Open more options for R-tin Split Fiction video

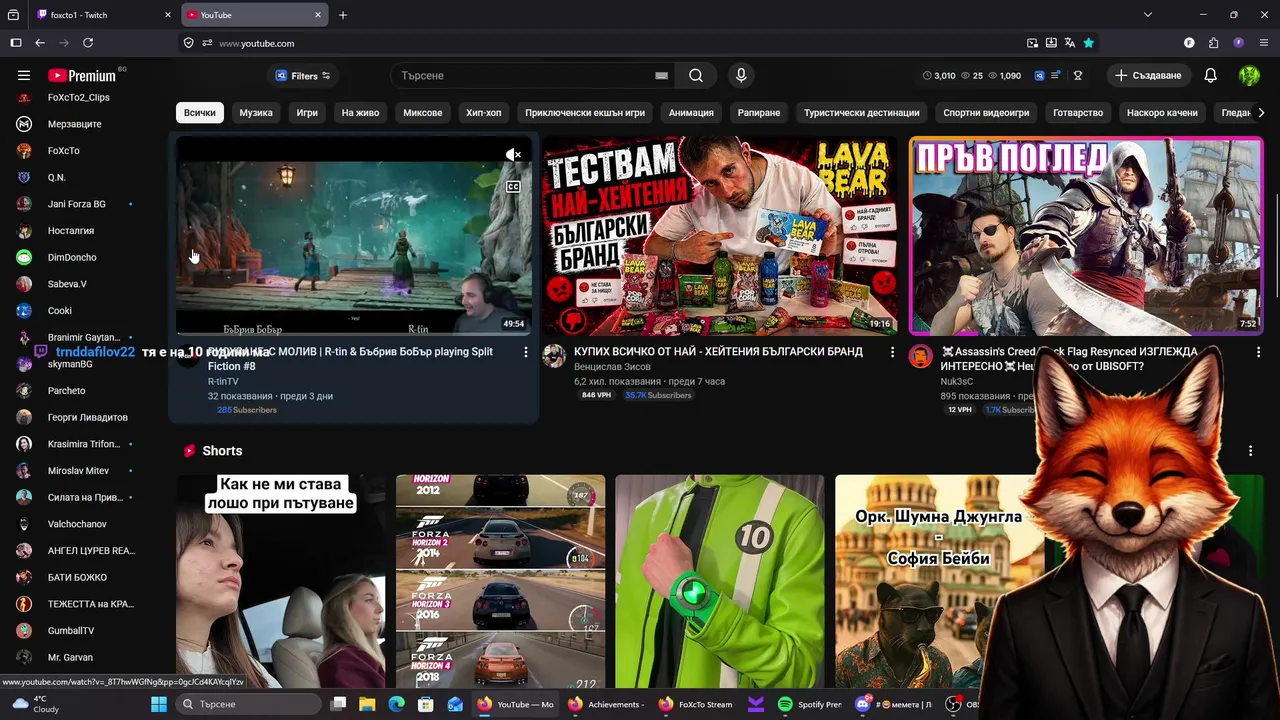click(x=526, y=352)
